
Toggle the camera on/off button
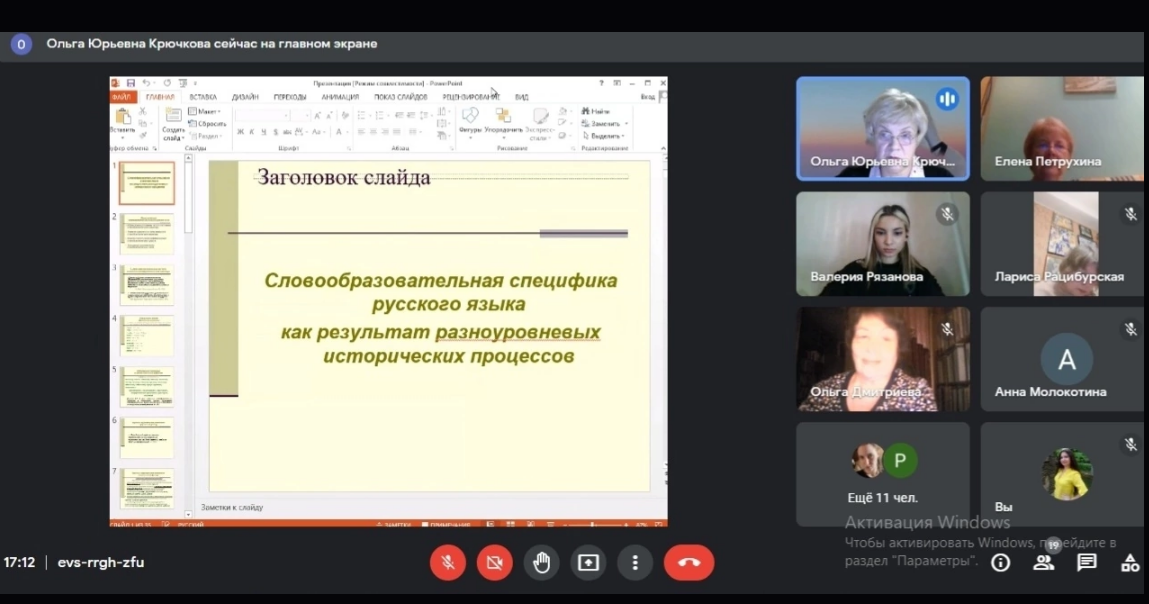click(x=495, y=562)
